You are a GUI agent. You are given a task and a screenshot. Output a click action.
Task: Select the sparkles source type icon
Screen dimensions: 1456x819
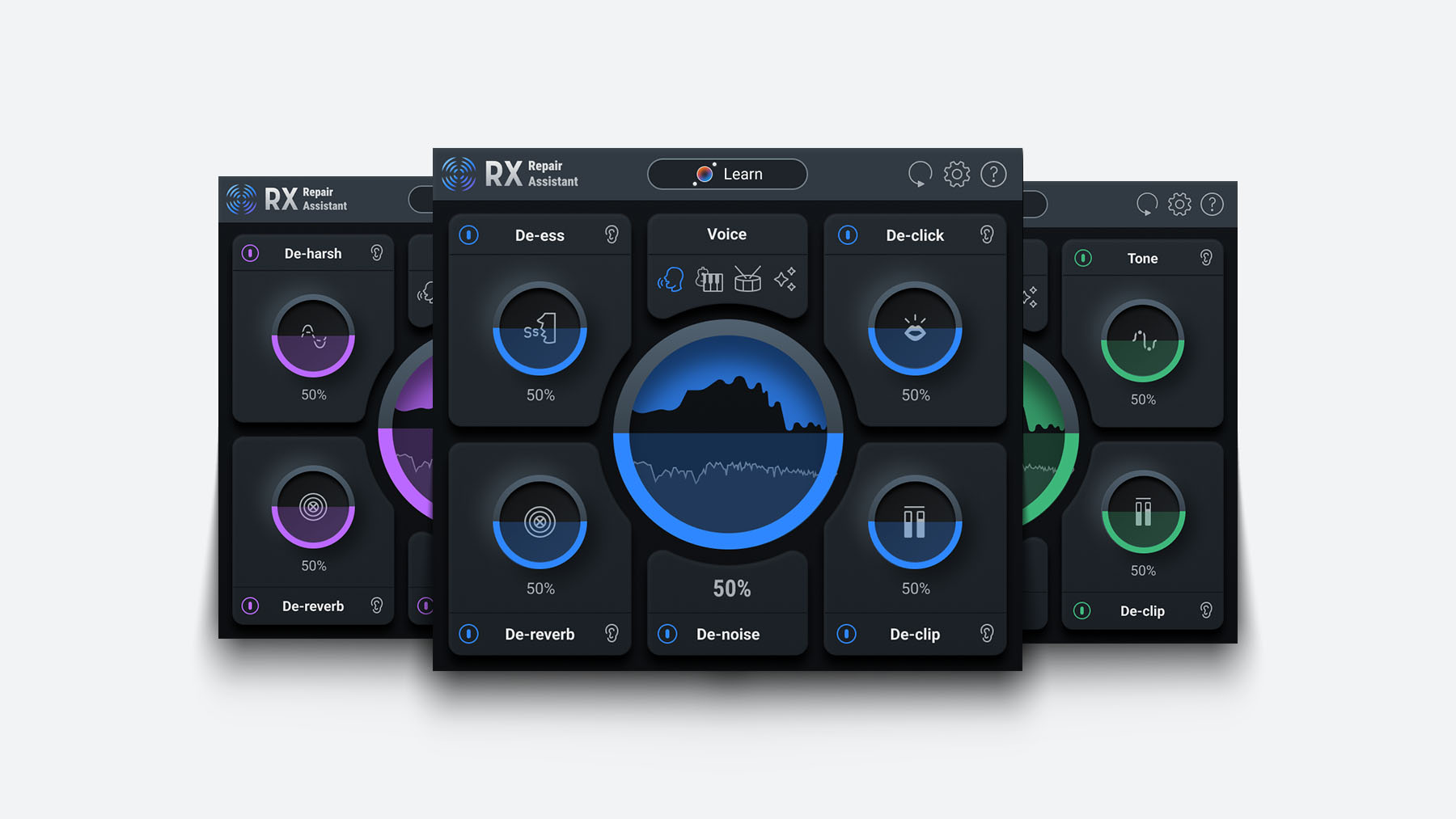(785, 280)
